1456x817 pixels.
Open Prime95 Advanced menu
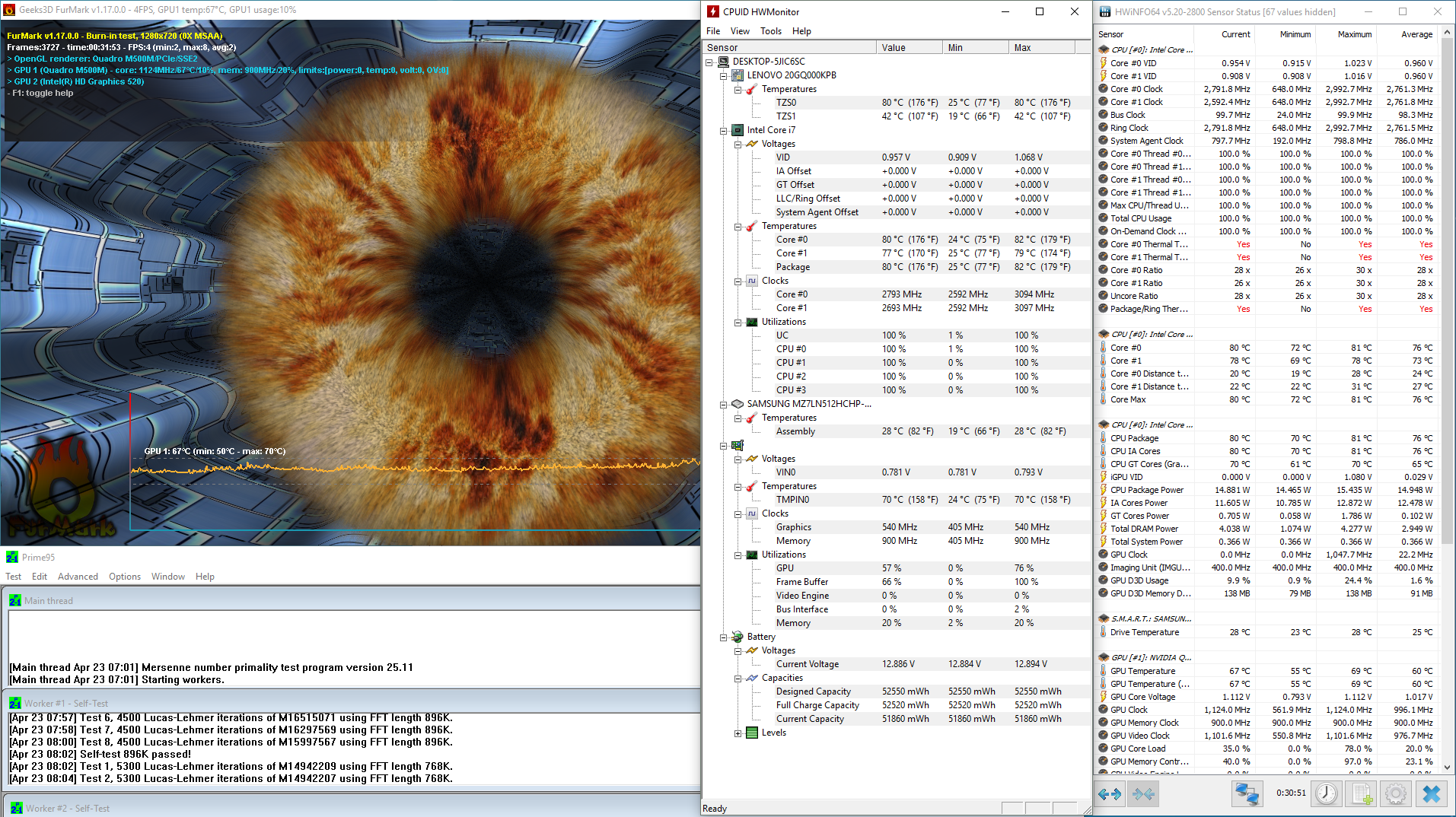pos(78,577)
